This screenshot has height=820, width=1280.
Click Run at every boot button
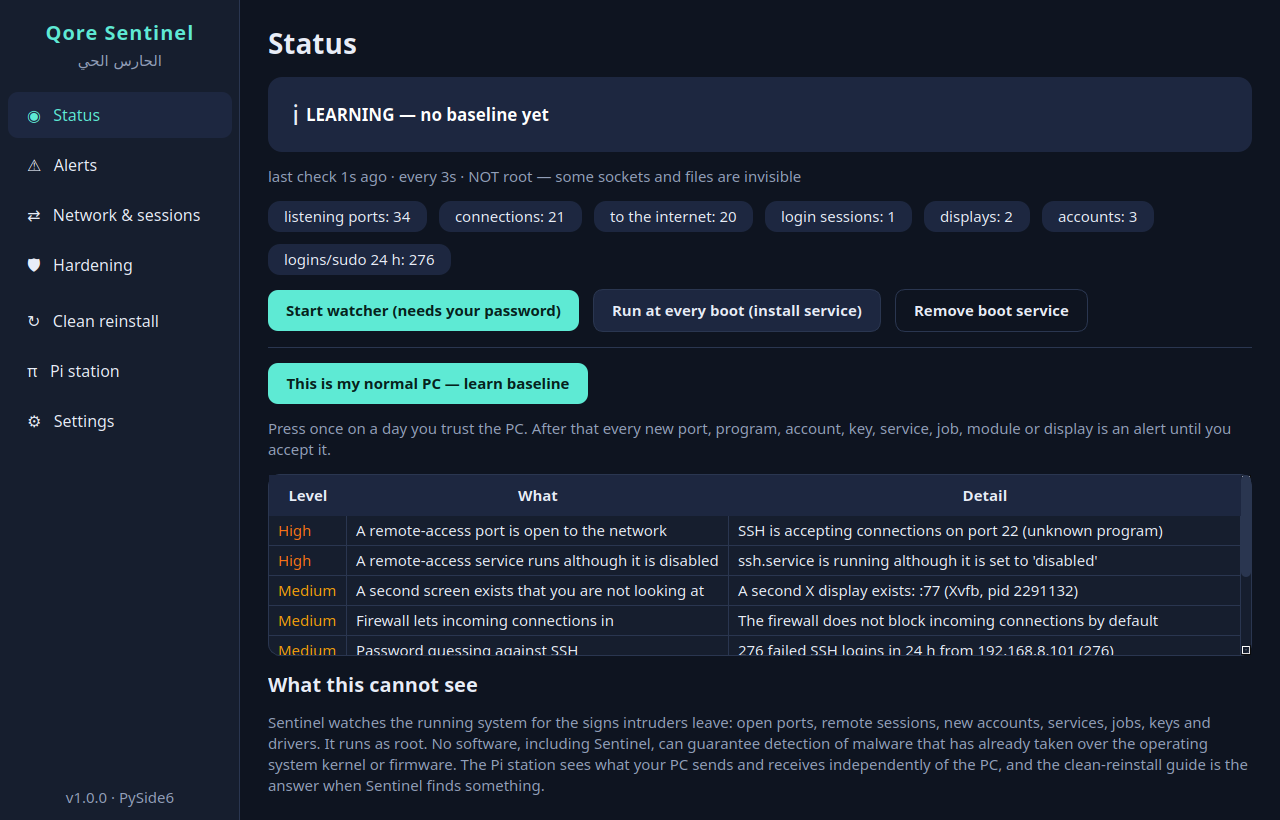pyautogui.click(x=737, y=311)
